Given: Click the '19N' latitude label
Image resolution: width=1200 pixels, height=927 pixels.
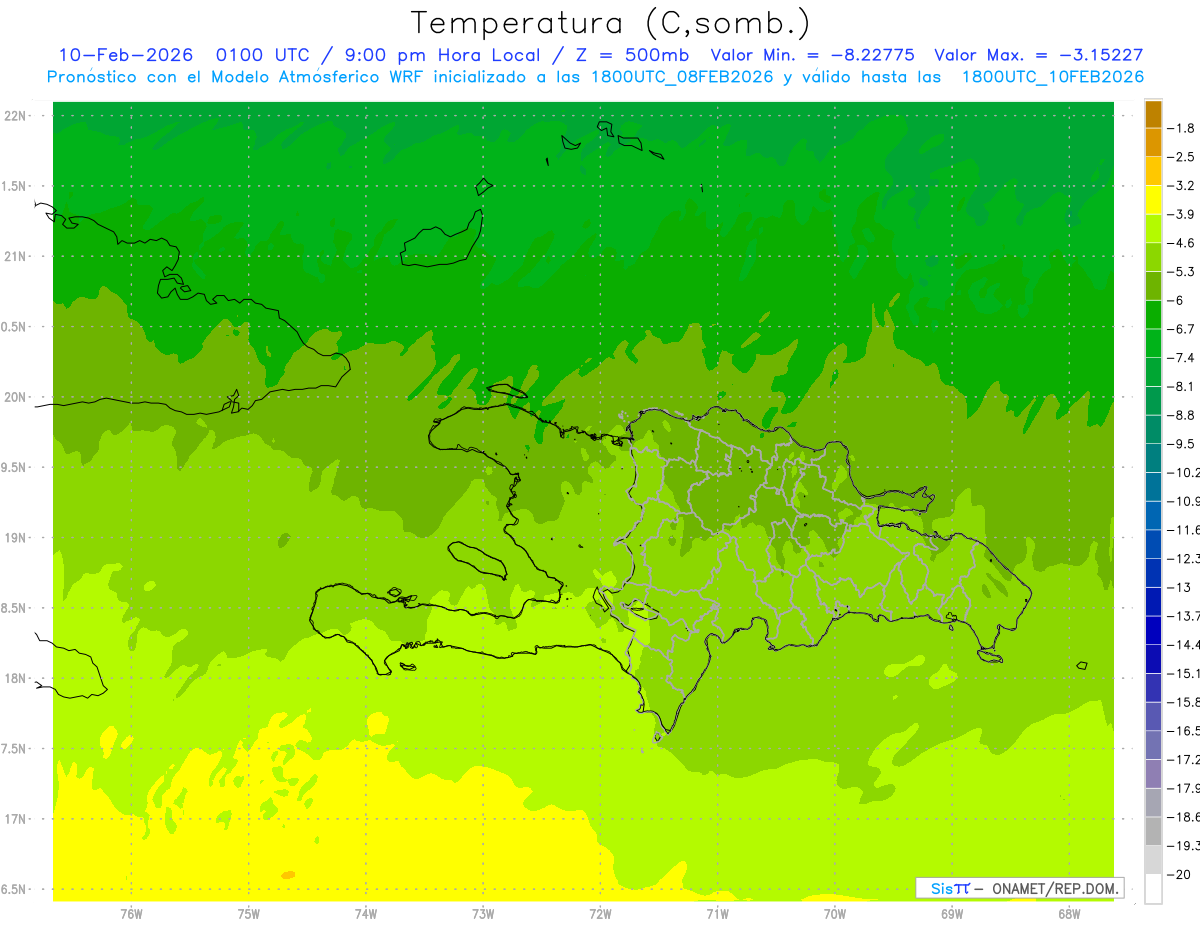Looking at the screenshot, I should coord(16,538).
